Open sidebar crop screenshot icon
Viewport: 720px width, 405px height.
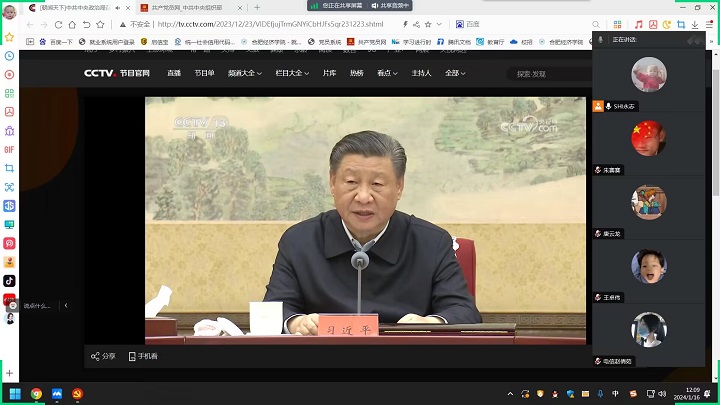coord(9,168)
